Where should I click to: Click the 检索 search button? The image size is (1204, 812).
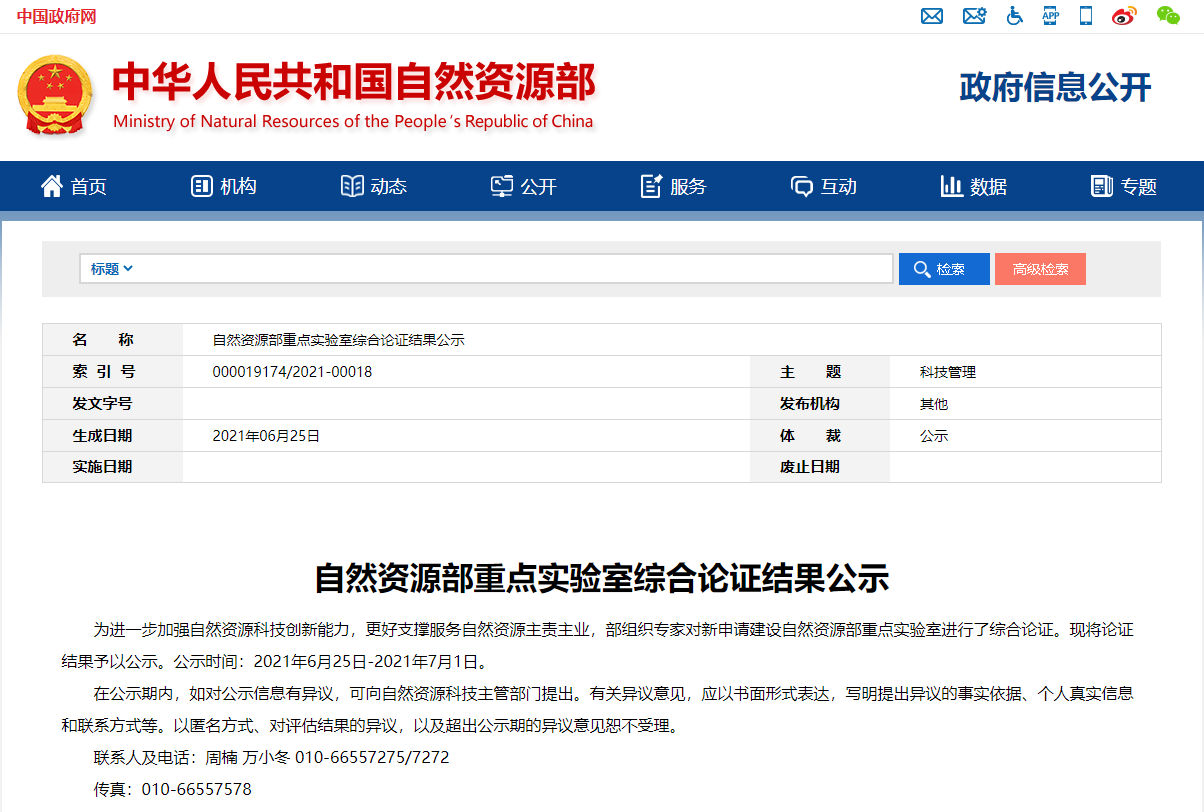(943, 268)
